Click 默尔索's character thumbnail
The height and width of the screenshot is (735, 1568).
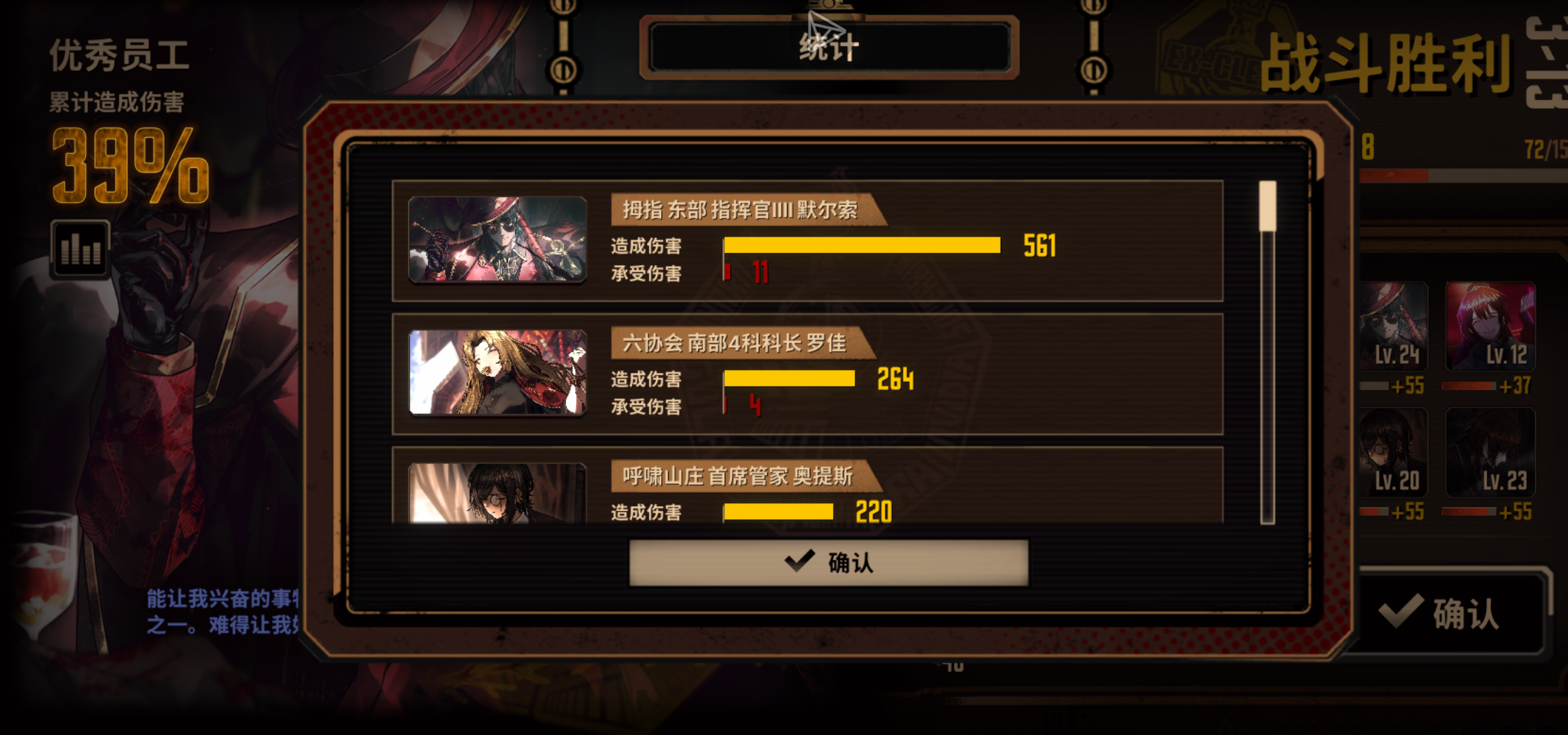(x=498, y=240)
